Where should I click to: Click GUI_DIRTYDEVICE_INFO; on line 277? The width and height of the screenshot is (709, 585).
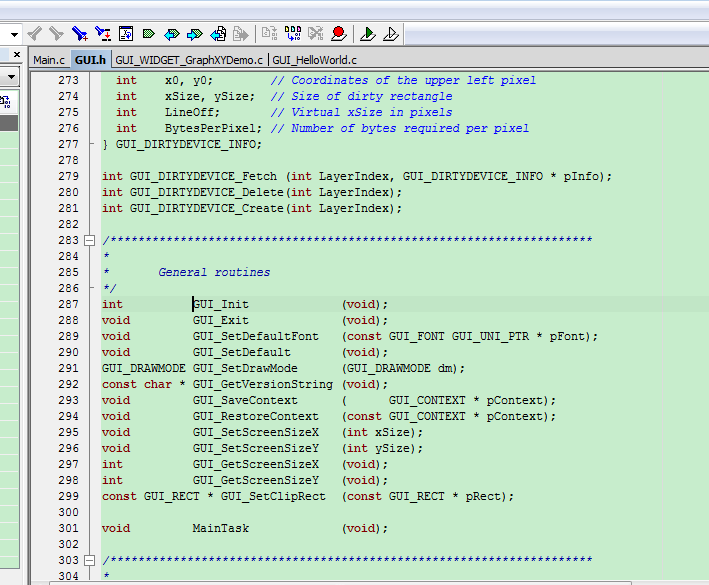coord(189,145)
